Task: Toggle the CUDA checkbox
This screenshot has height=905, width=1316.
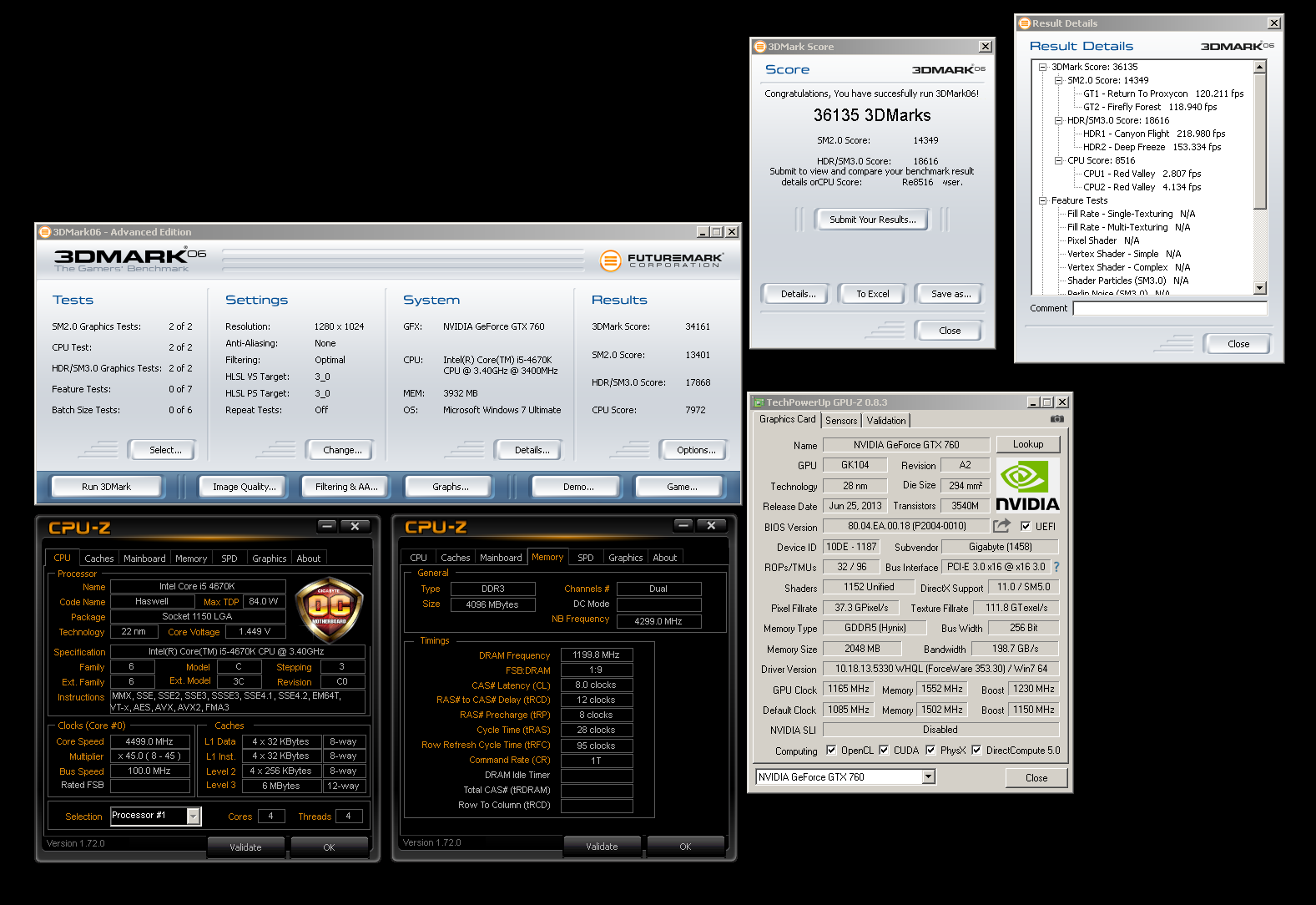Action: point(884,750)
